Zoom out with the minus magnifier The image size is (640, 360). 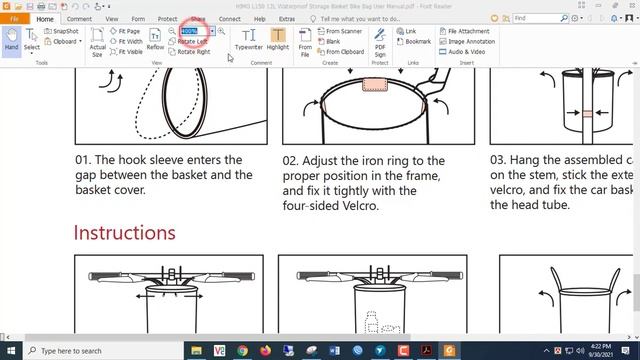point(172,31)
